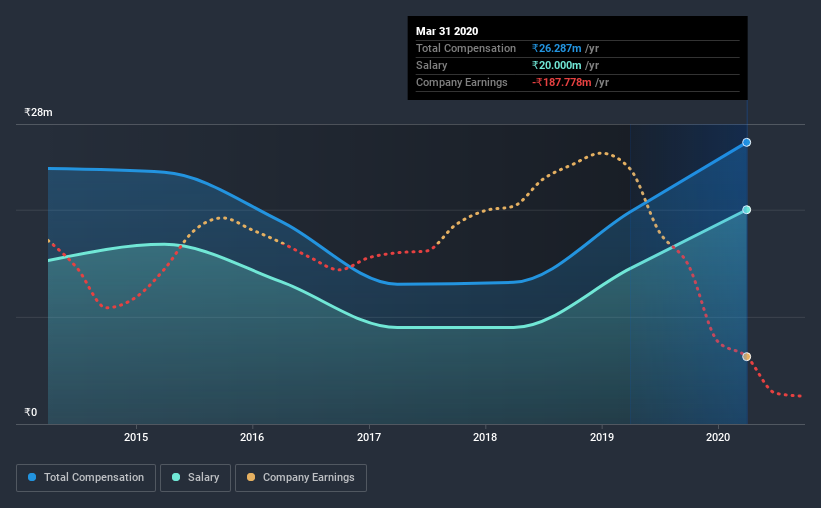Click the Mar 31 2020 tooltip date
Image resolution: width=821 pixels, height=508 pixels.
(447, 31)
